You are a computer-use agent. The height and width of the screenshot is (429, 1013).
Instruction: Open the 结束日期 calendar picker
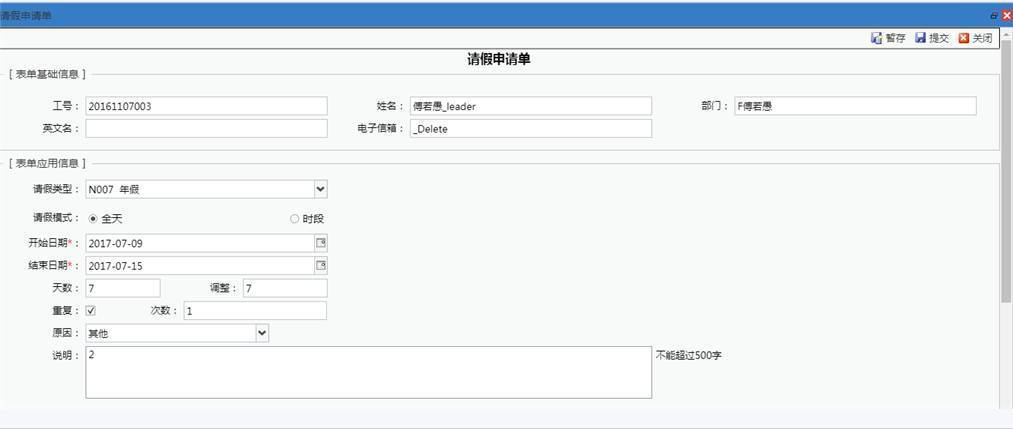321,266
